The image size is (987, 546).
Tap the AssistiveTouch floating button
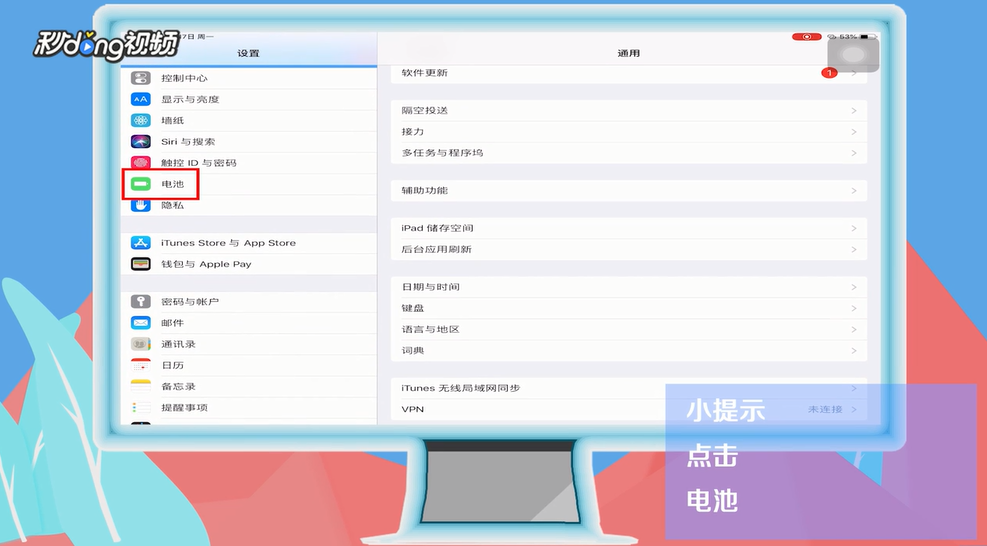coord(853,55)
